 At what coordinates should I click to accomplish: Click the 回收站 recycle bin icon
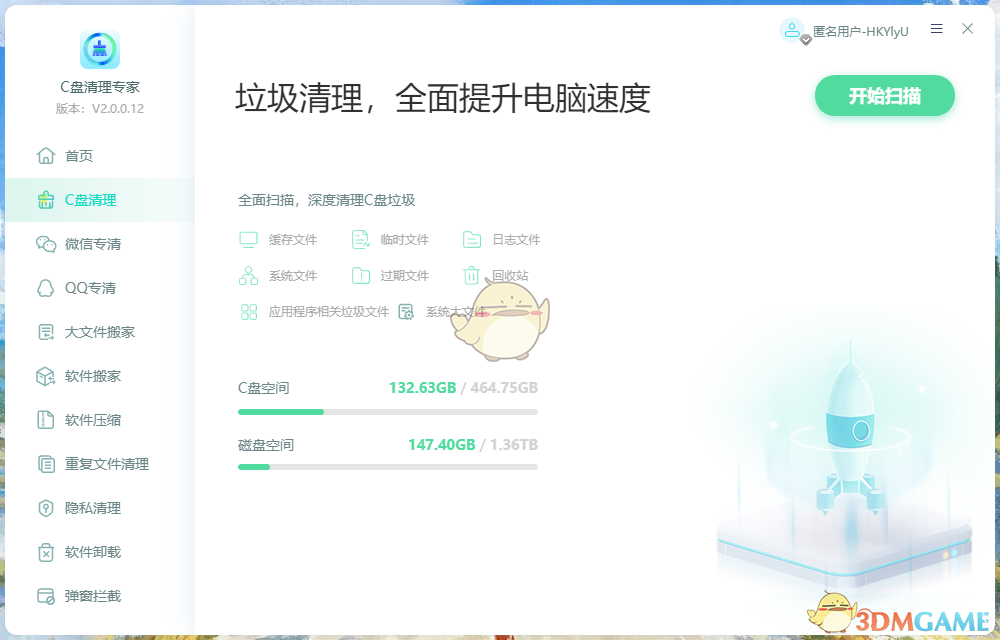(470, 275)
